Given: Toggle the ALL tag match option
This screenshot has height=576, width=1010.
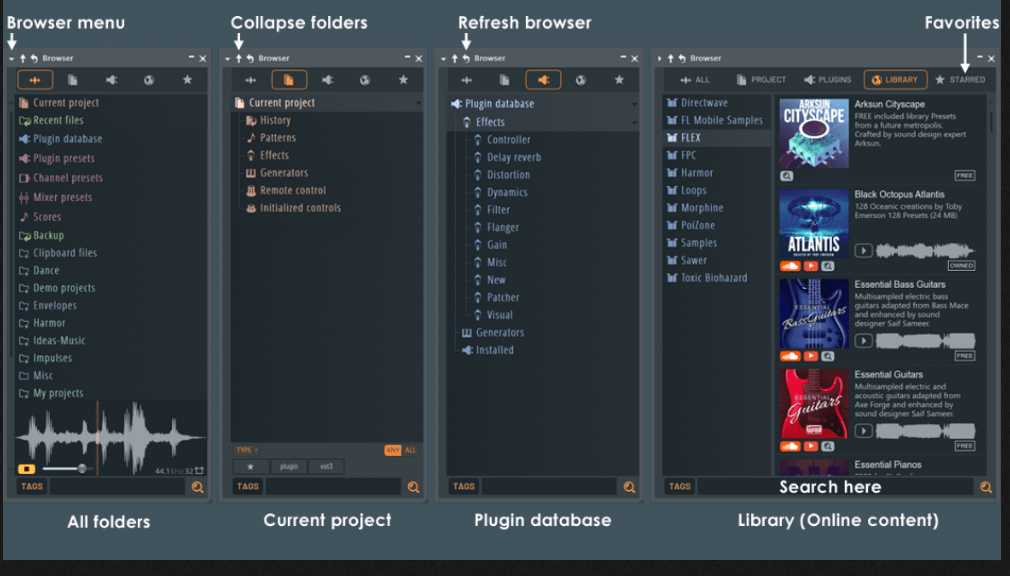Looking at the screenshot, I should click(x=410, y=450).
